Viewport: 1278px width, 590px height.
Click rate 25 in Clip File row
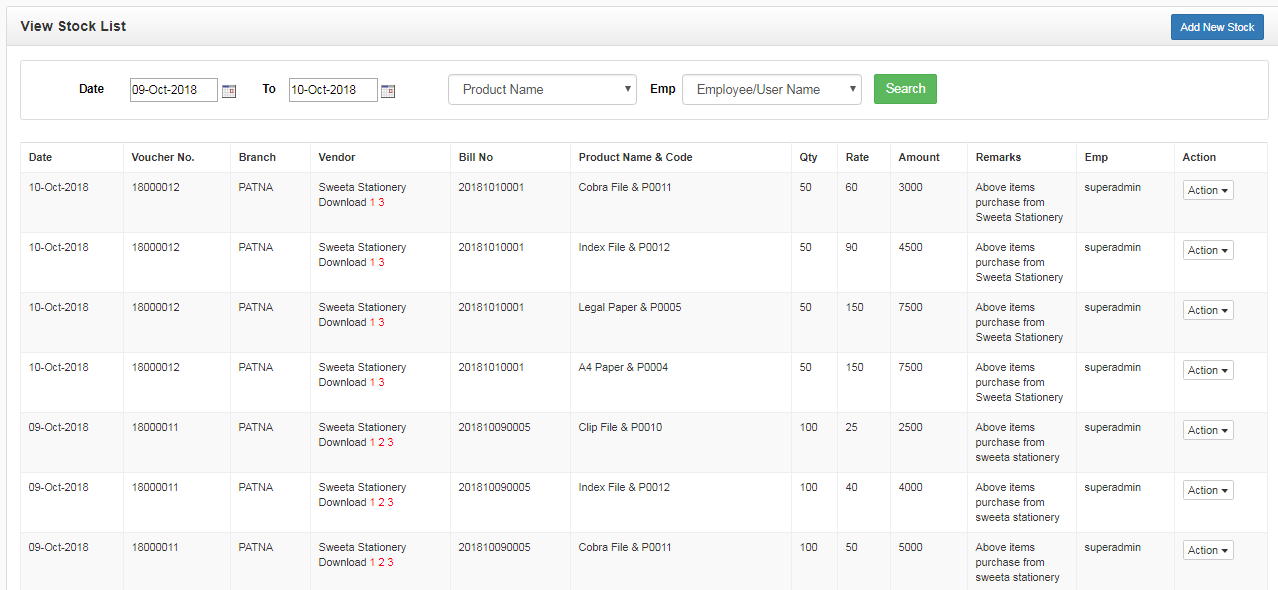pos(851,427)
